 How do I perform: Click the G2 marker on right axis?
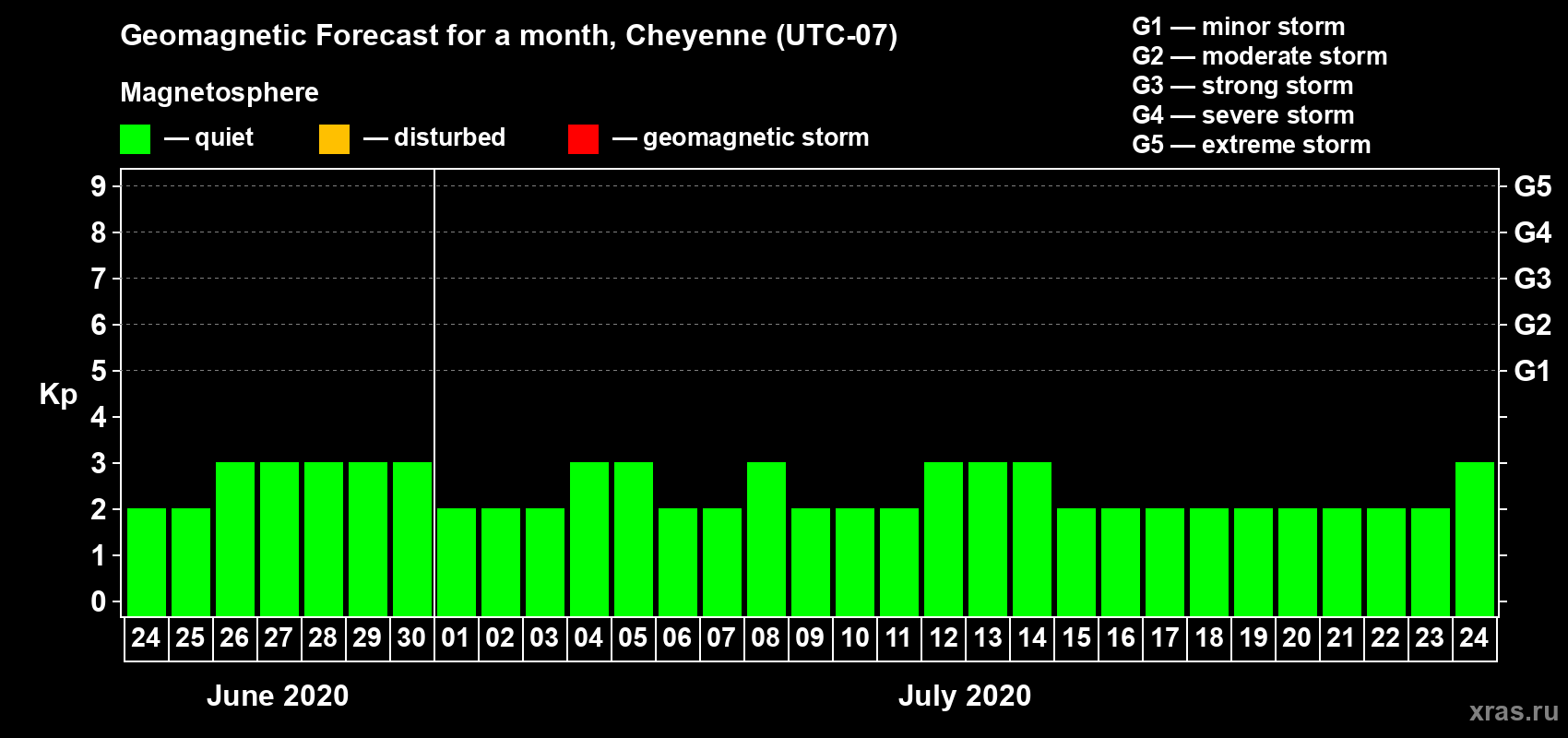pyautogui.click(x=1532, y=325)
